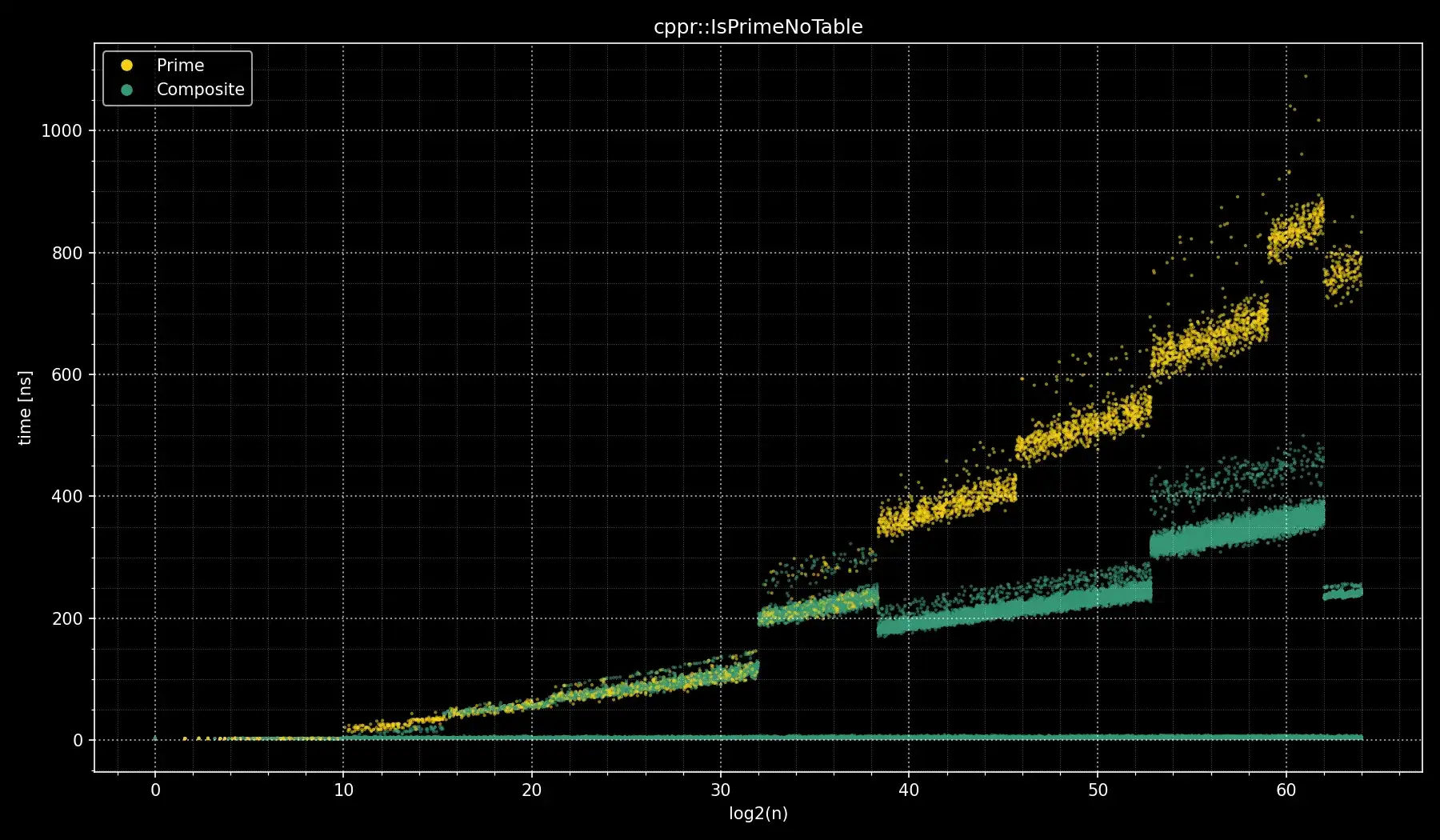Click the yellow Prime legend marker
This screenshot has height=840, width=1440.
[x=126, y=66]
